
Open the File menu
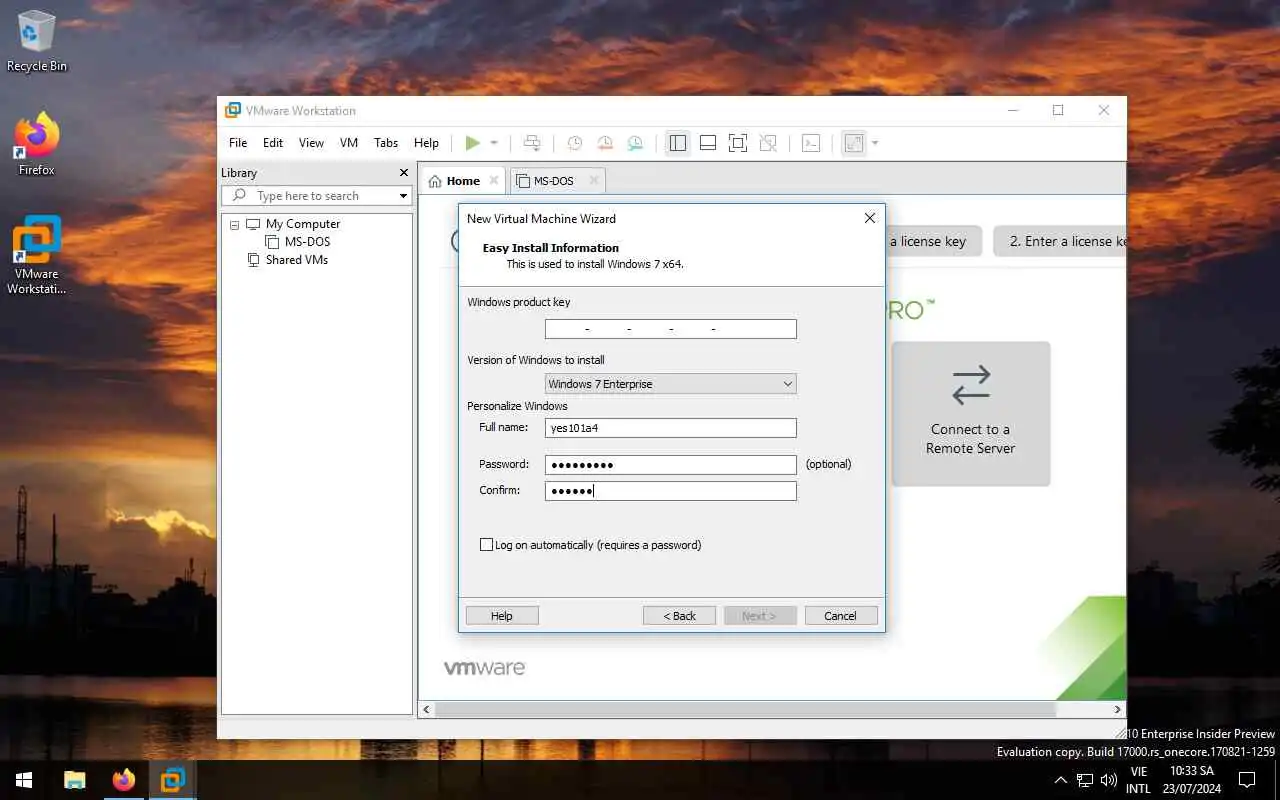(238, 143)
